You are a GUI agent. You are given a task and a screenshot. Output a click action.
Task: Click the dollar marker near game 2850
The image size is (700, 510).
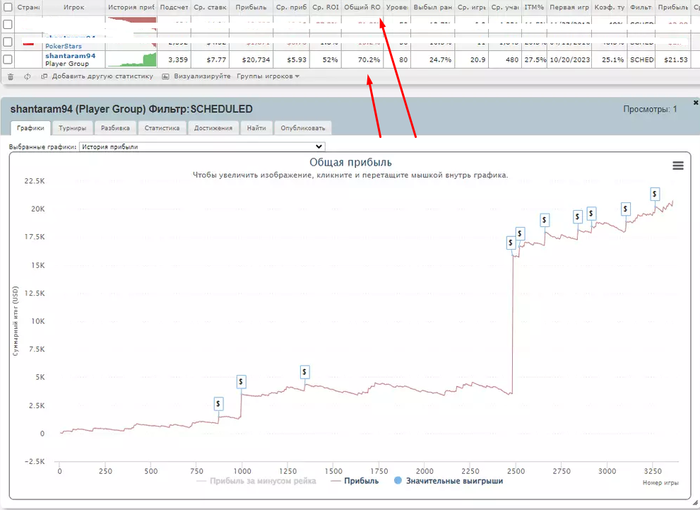(x=578, y=217)
